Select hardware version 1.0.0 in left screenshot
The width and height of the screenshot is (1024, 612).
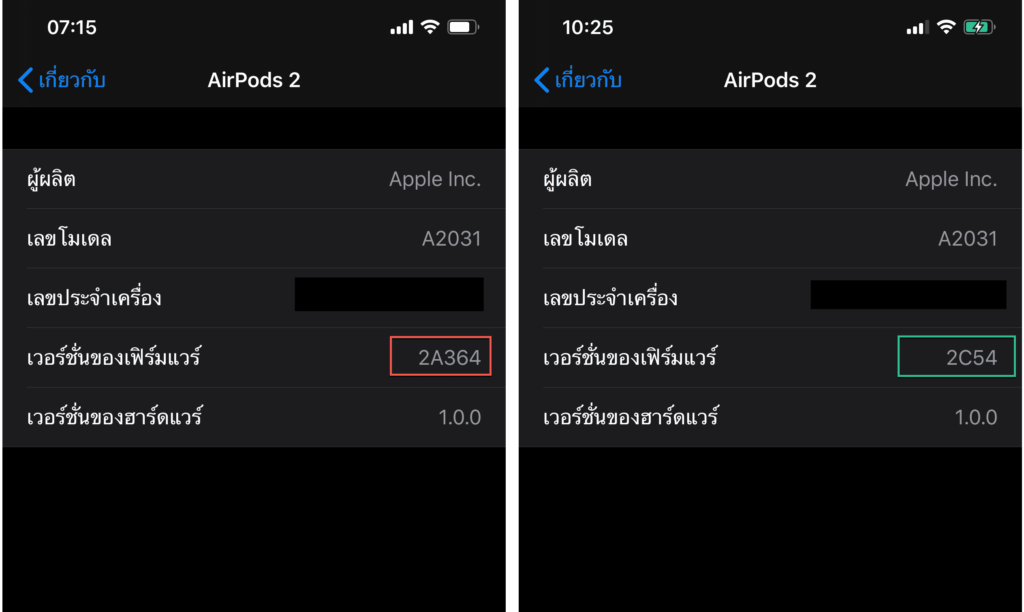[x=460, y=417]
